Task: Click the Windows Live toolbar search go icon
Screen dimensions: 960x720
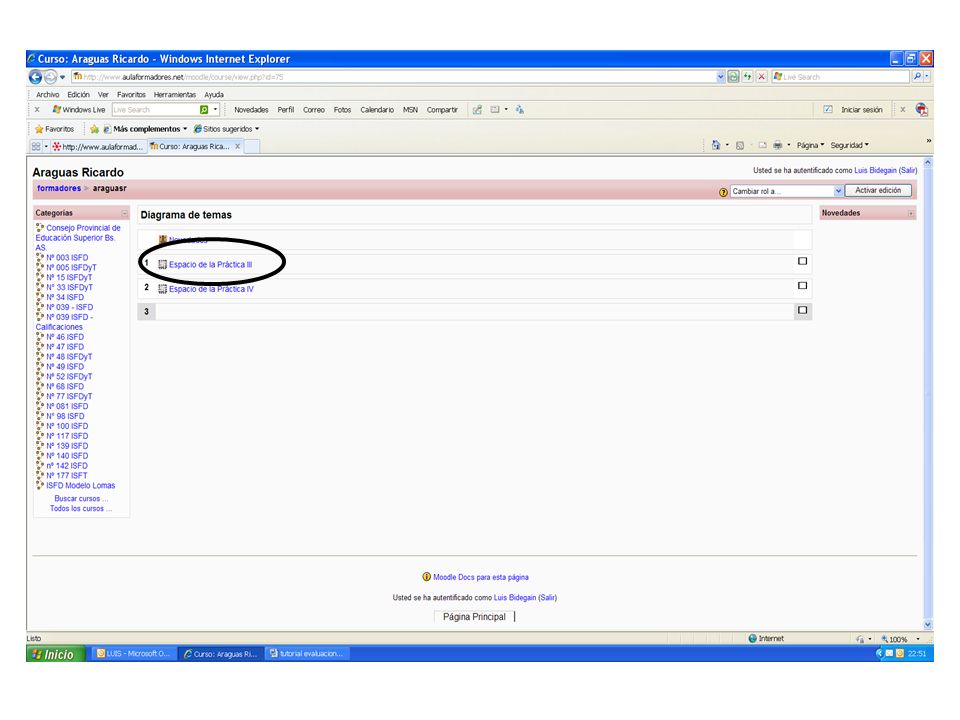Action: (204, 110)
